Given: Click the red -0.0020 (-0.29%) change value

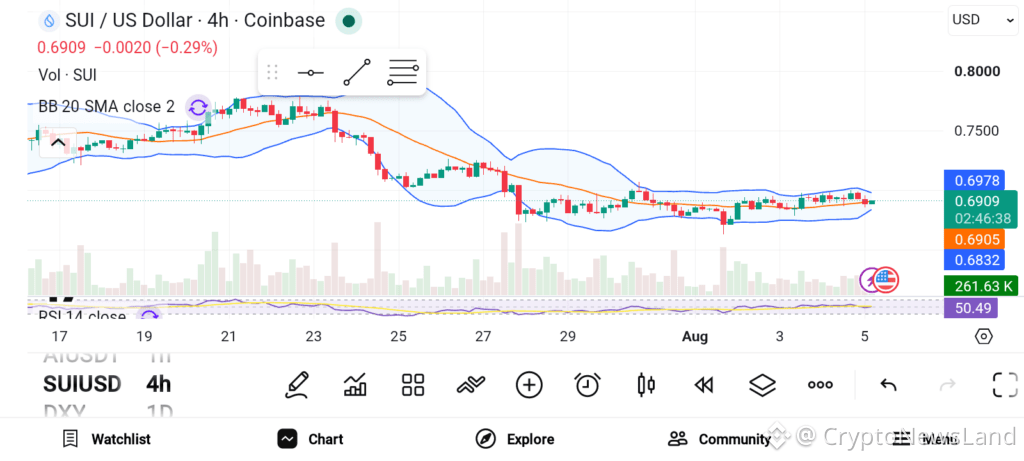Looking at the screenshot, I should 156,48.
